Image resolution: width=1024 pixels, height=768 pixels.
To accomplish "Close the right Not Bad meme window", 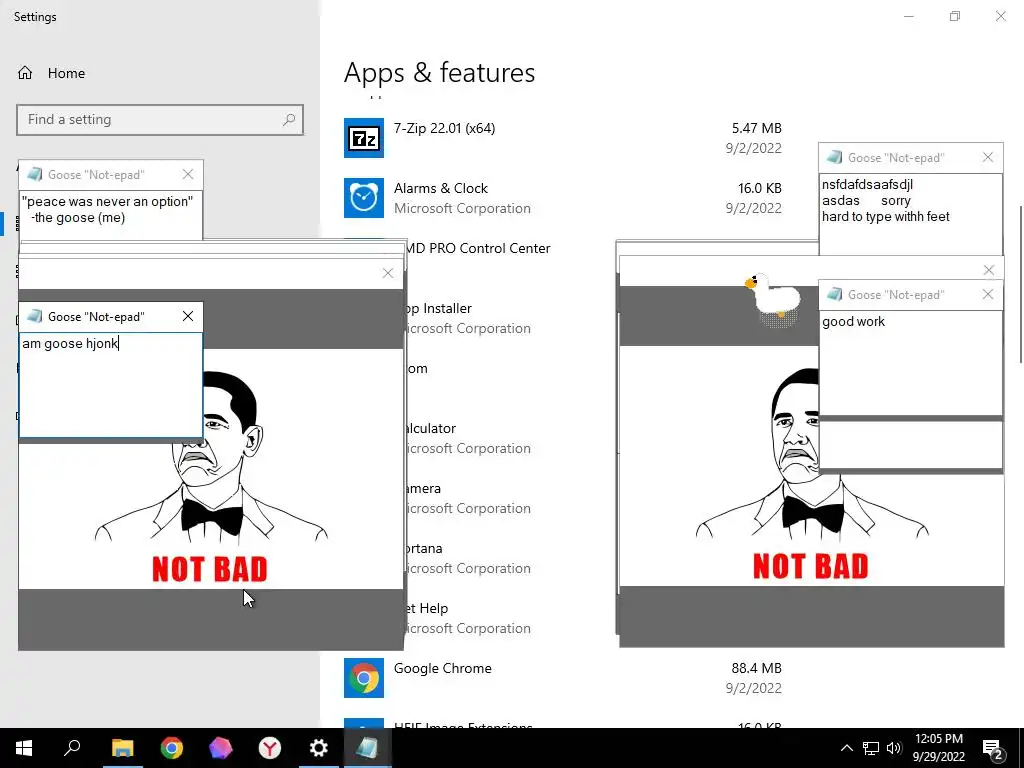I will 989,270.
